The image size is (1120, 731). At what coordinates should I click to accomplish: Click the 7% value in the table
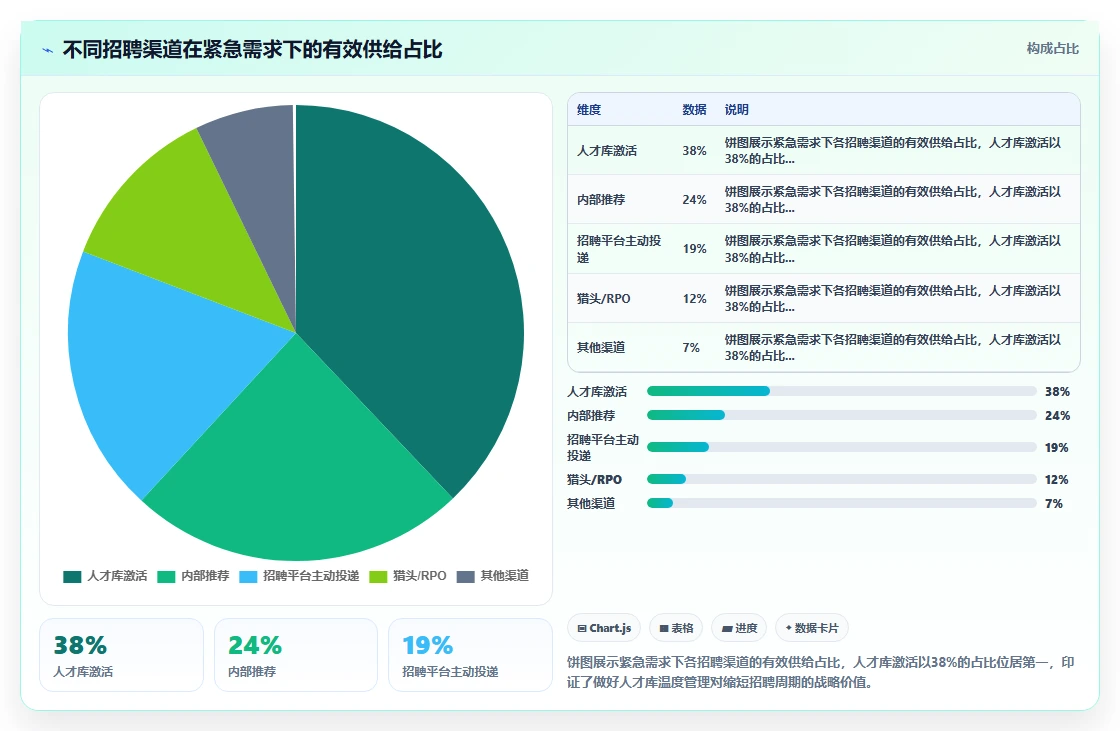(691, 347)
